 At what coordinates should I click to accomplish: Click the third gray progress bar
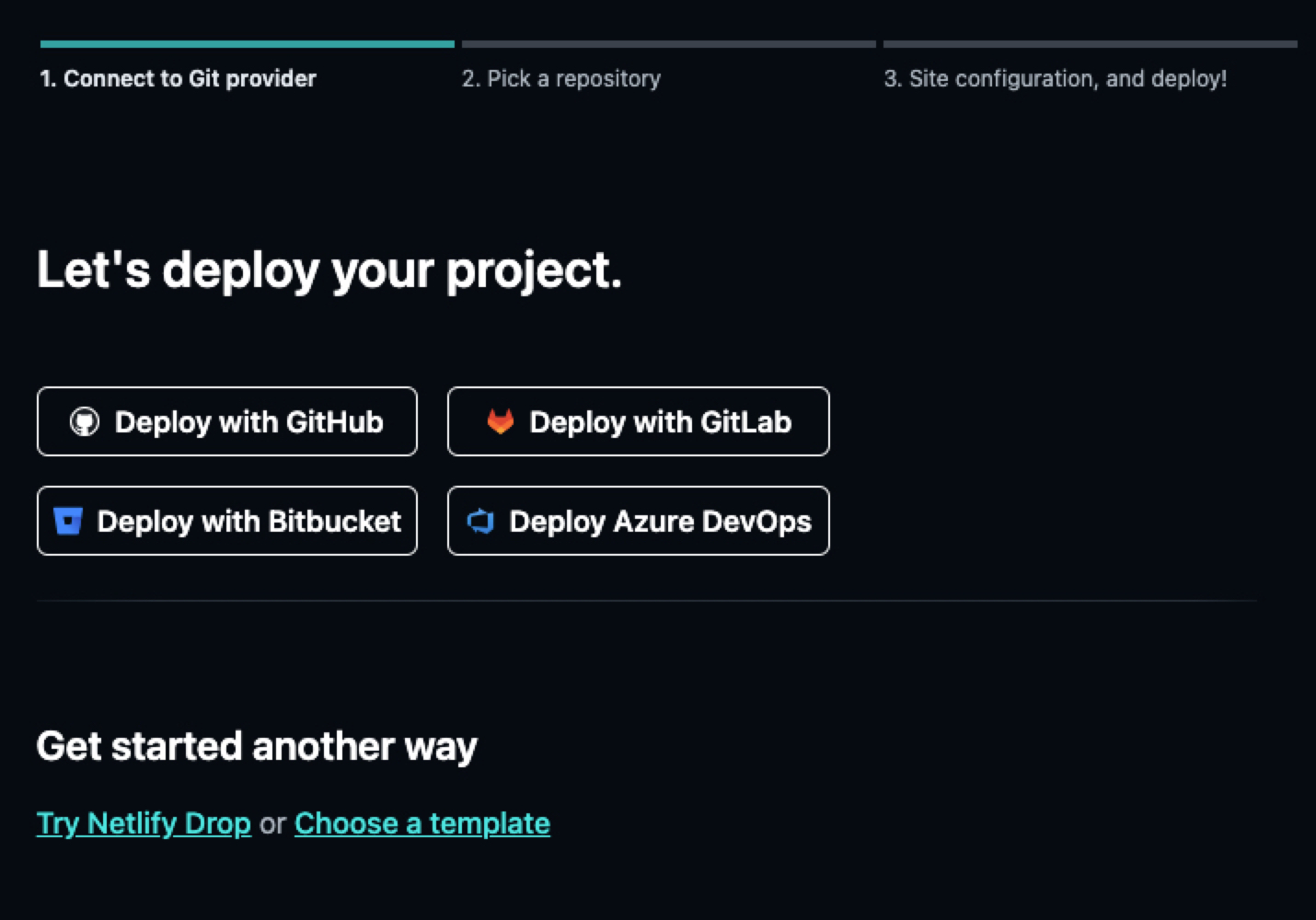click(1090, 43)
